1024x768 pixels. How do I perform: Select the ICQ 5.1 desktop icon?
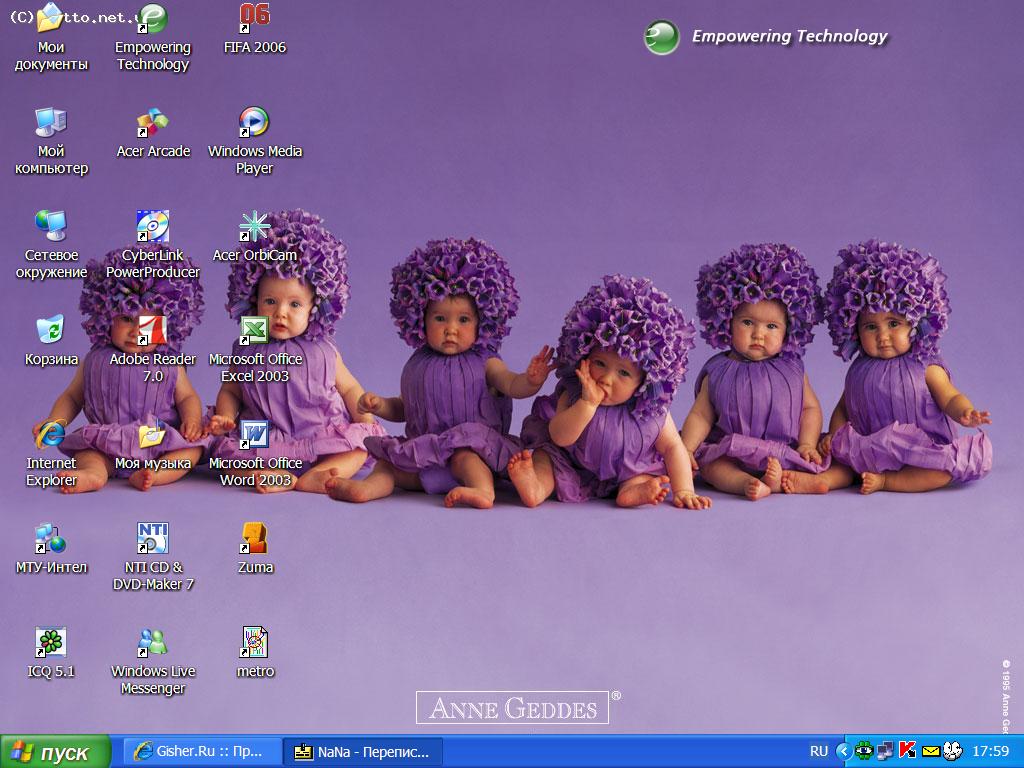pyautogui.click(x=51, y=644)
